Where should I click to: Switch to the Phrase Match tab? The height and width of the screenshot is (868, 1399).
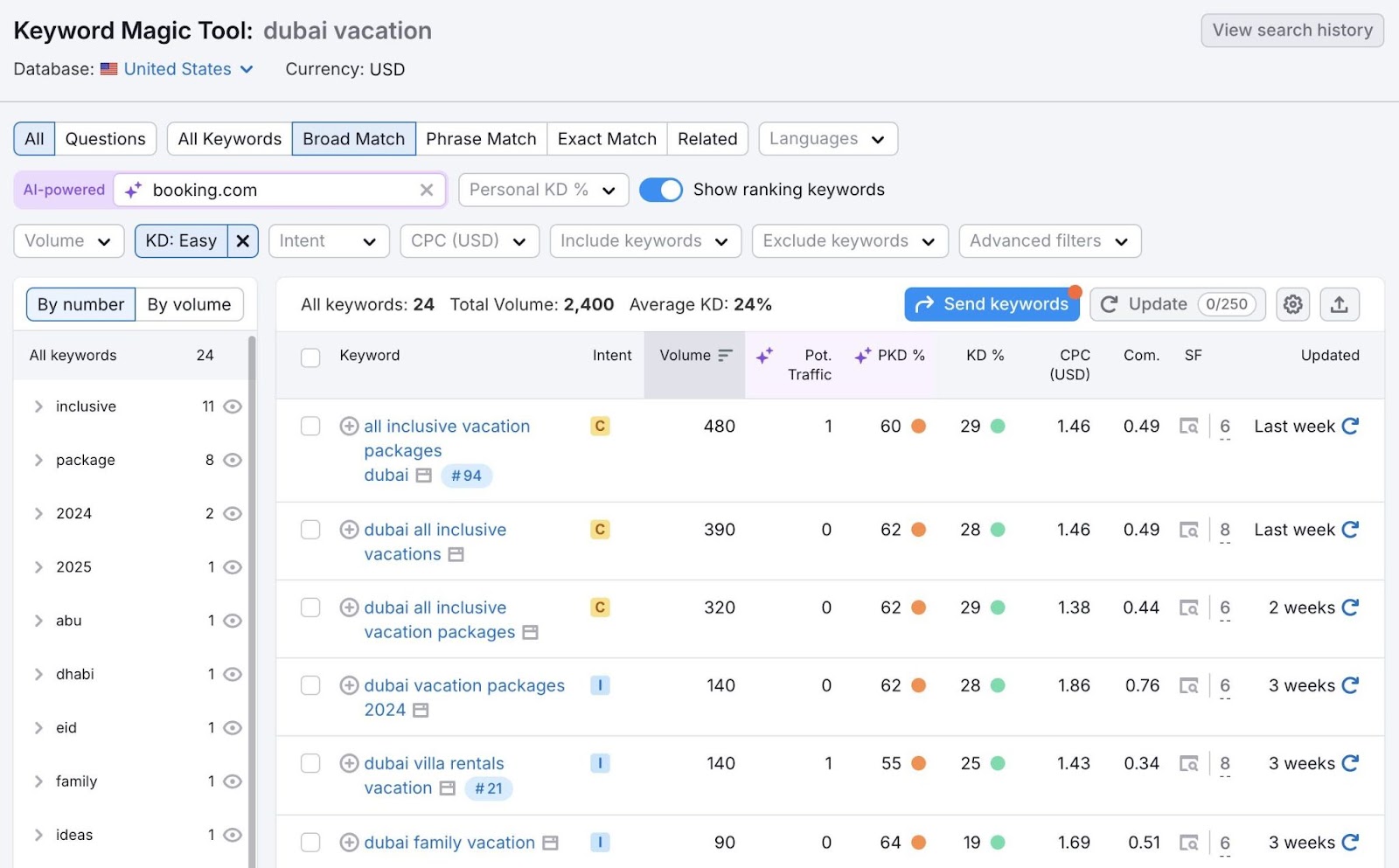click(481, 138)
